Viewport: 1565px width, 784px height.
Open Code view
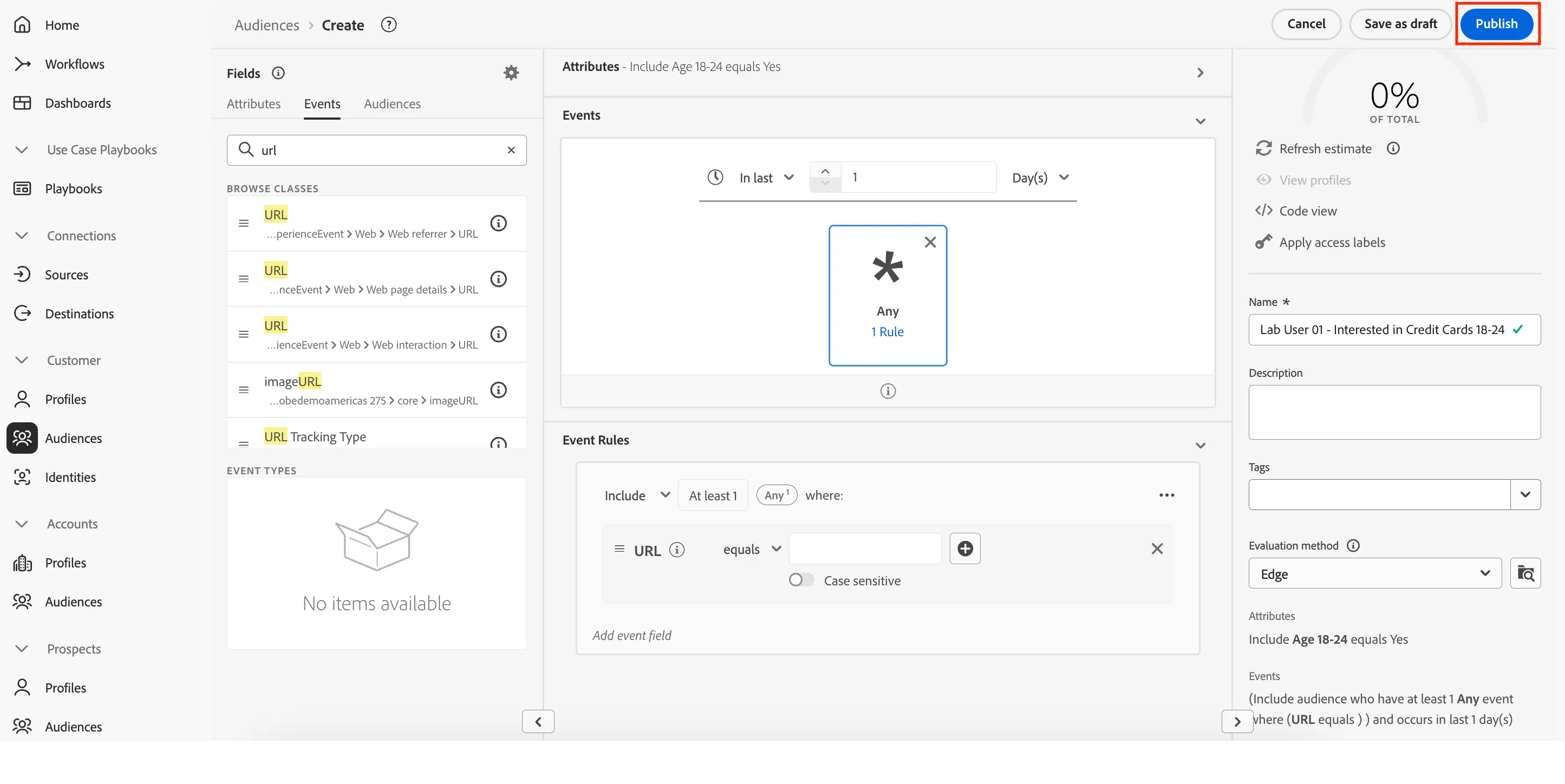point(1296,211)
